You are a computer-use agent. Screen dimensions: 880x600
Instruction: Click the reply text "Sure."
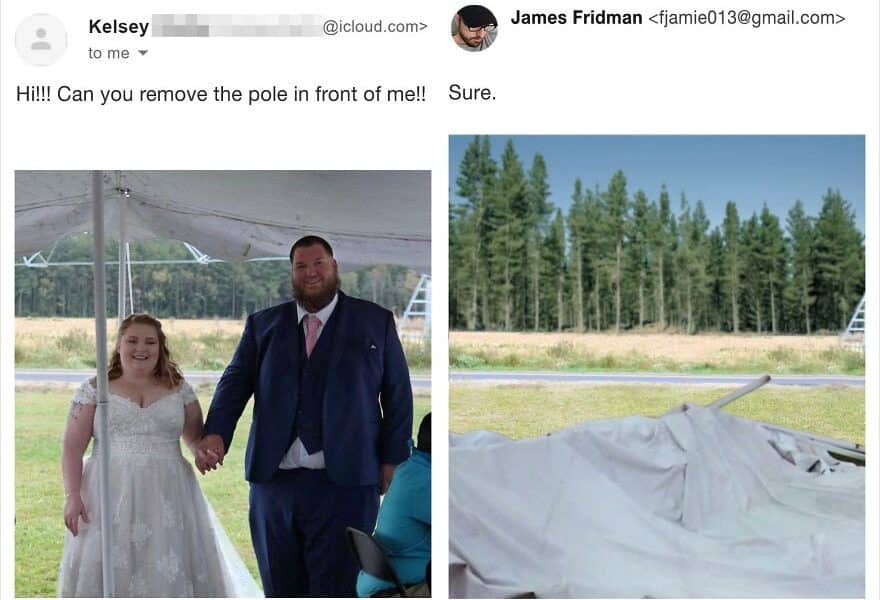(x=472, y=93)
